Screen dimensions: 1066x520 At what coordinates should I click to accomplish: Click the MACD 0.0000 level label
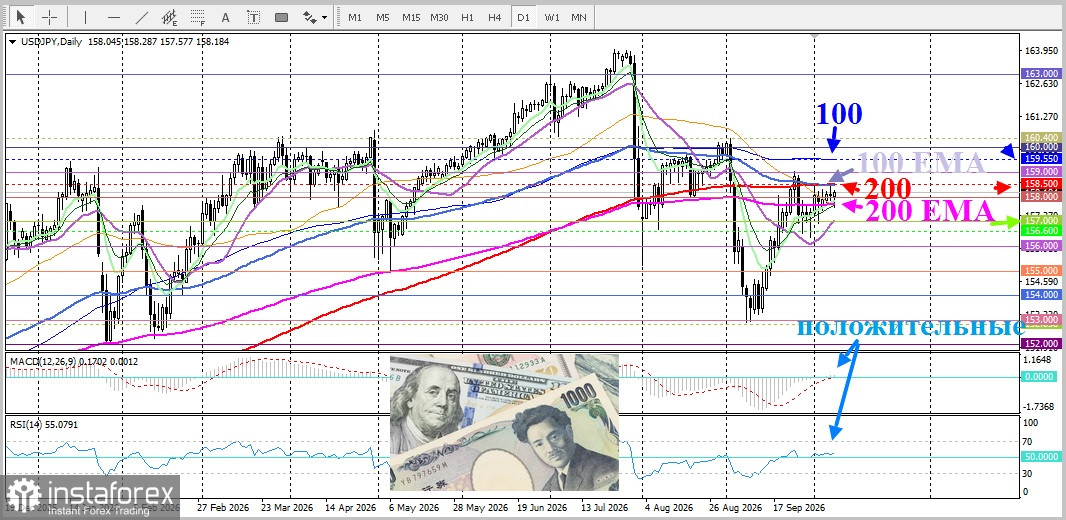pyautogui.click(x=1041, y=377)
